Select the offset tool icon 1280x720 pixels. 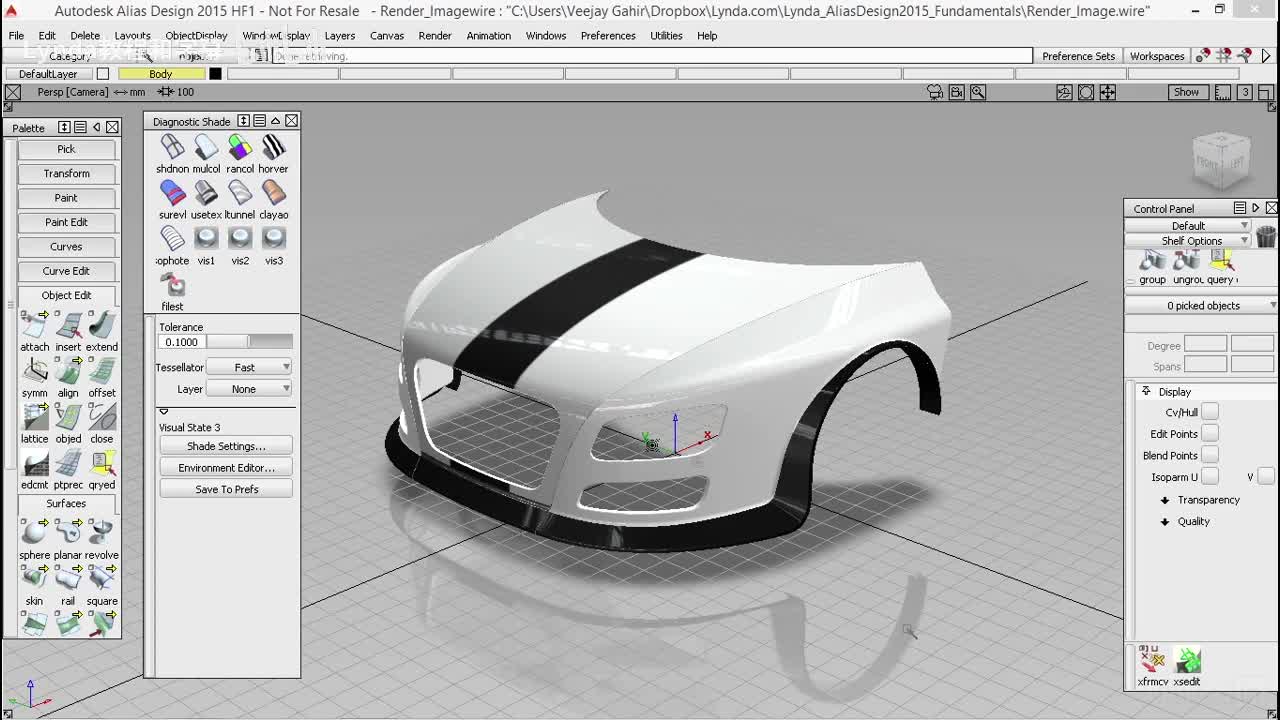coord(102,370)
